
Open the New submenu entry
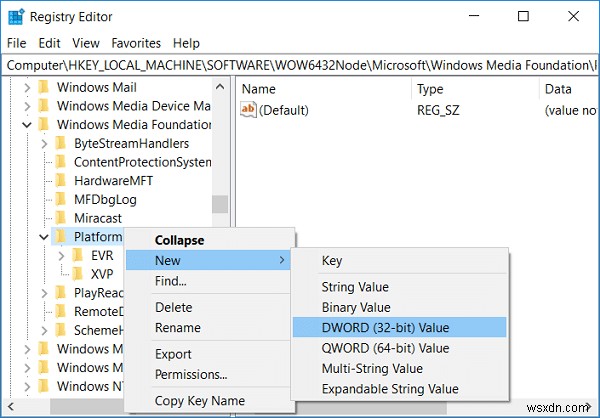coord(208,260)
